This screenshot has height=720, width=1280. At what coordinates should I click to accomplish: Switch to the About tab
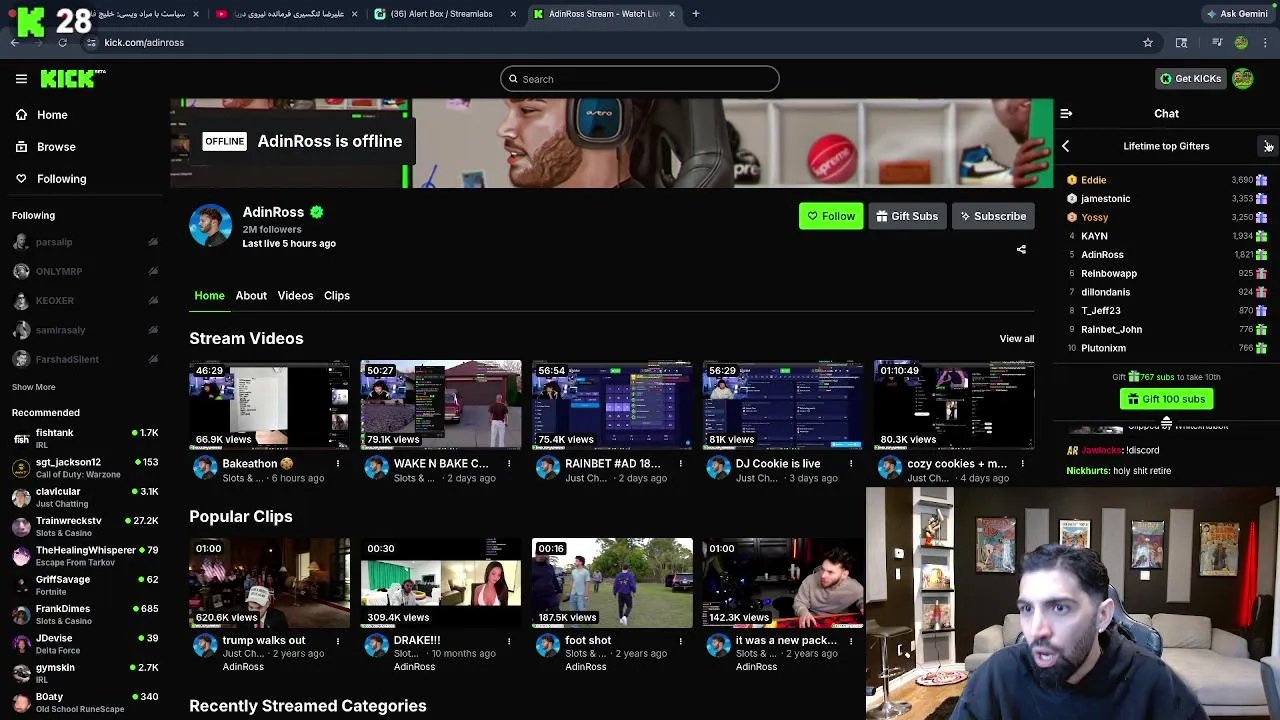[251, 296]
